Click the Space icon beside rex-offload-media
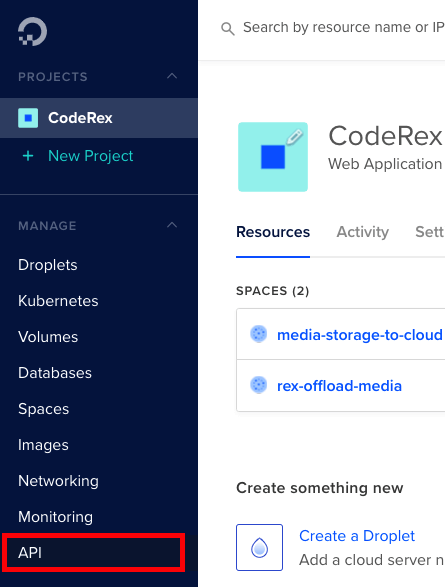 tap(258, 385)
